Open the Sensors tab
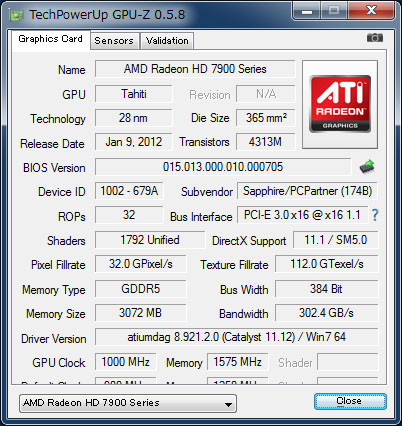The image size is (402, 426). point(114,41)
